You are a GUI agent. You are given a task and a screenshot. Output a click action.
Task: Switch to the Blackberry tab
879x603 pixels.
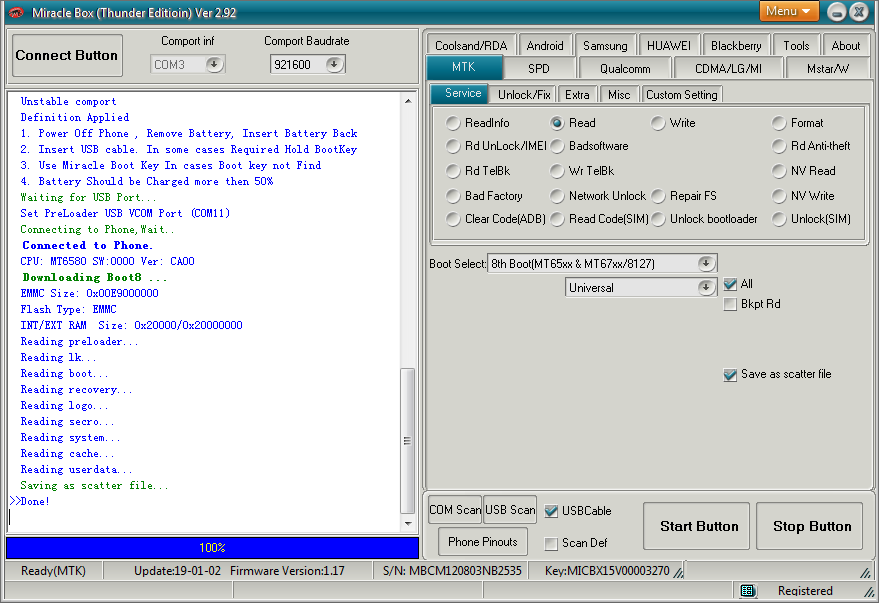pos(736,45)
